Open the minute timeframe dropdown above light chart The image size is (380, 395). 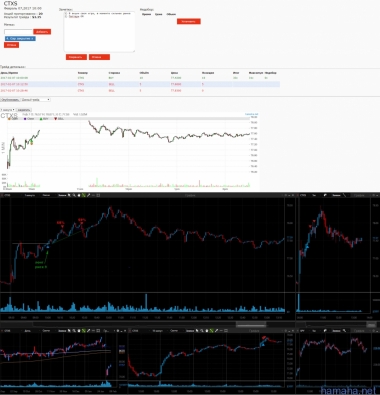[7, 110]
